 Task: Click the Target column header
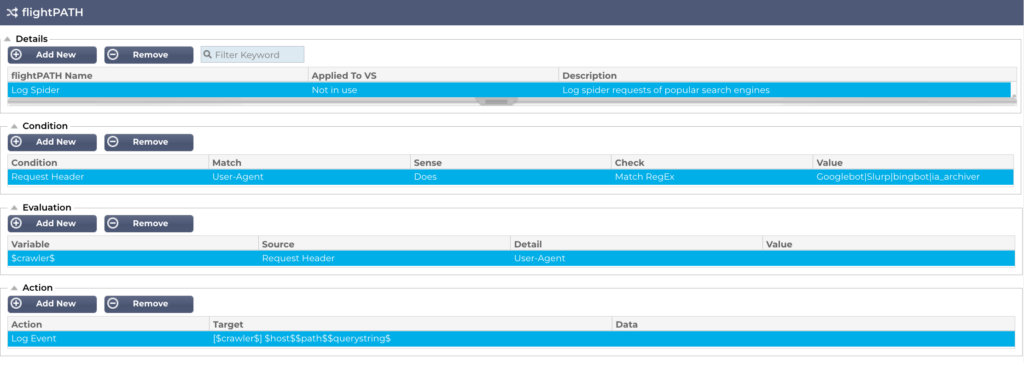411,324
